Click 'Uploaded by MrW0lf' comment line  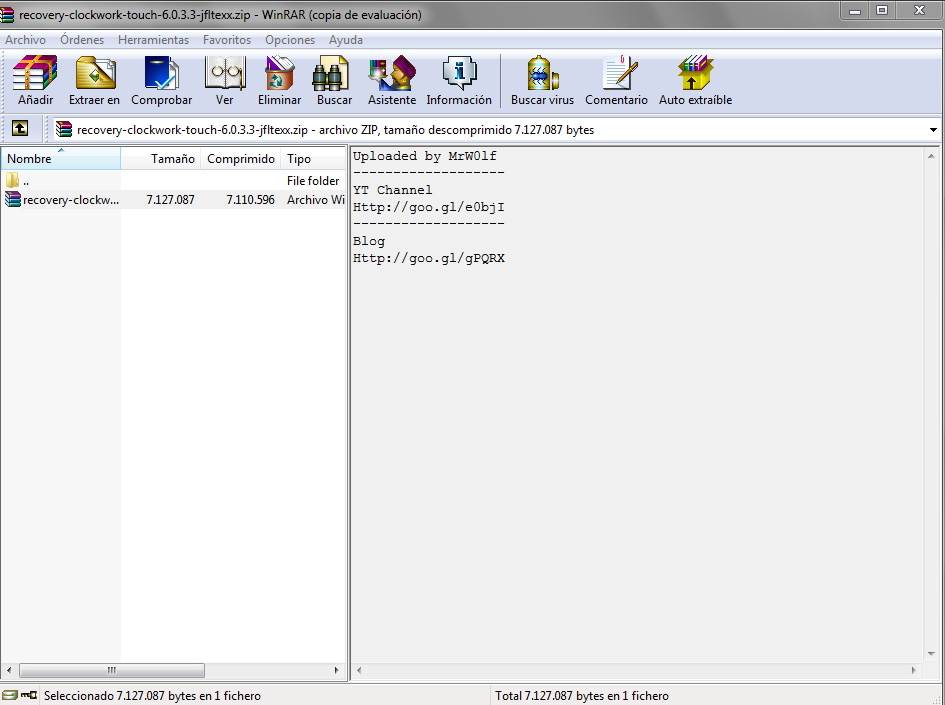pyautogui.click(x=425, y=156)
